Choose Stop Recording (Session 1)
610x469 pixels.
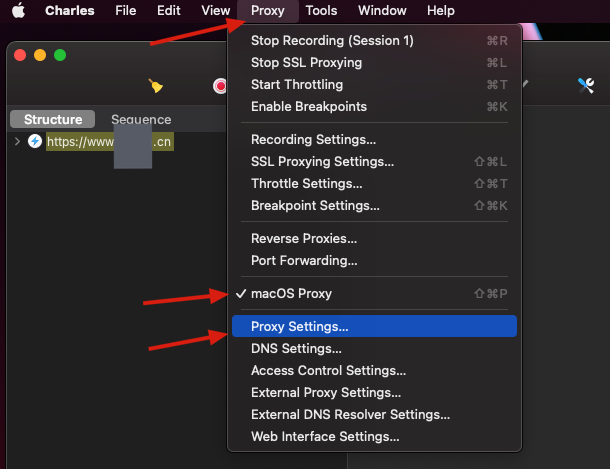[x=374, y=40]
